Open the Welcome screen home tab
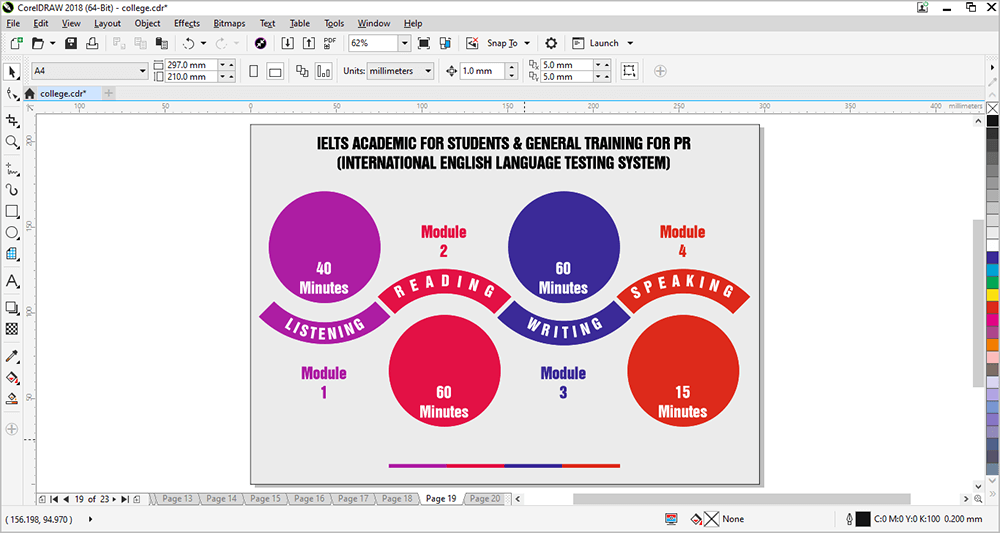 point(29,94)
